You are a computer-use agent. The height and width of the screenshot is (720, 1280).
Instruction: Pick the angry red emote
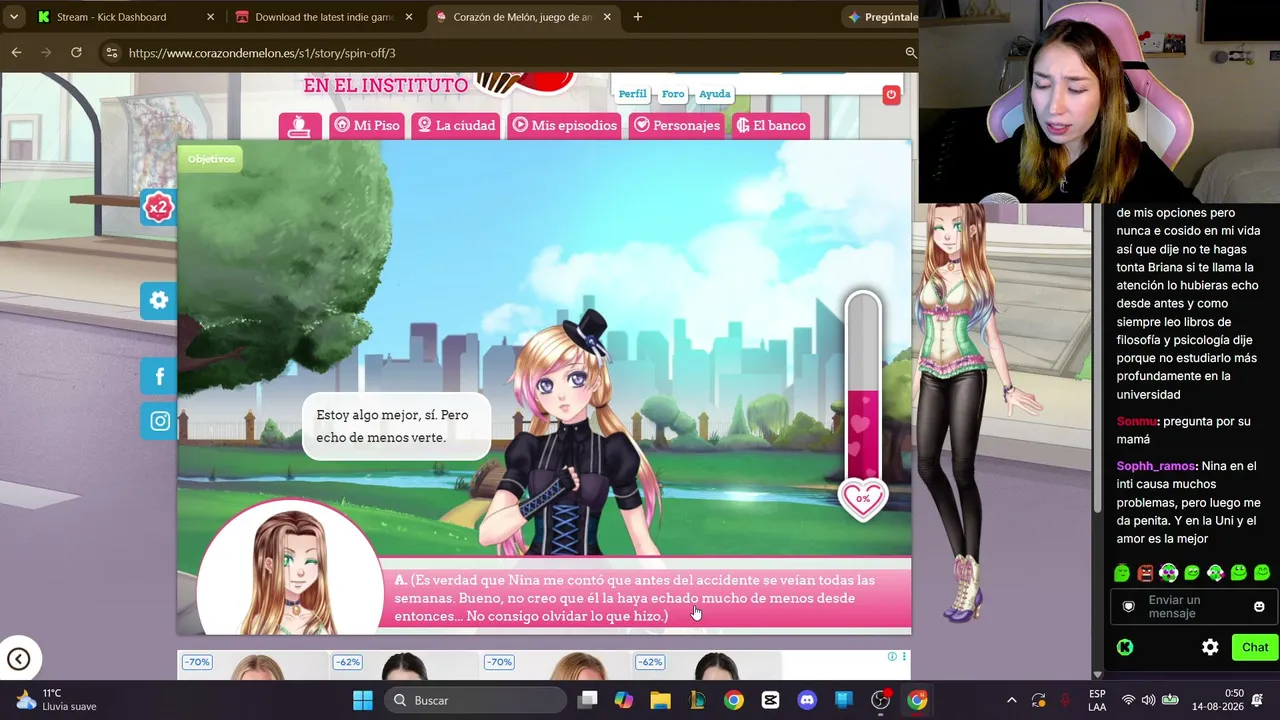[1145, 573]
